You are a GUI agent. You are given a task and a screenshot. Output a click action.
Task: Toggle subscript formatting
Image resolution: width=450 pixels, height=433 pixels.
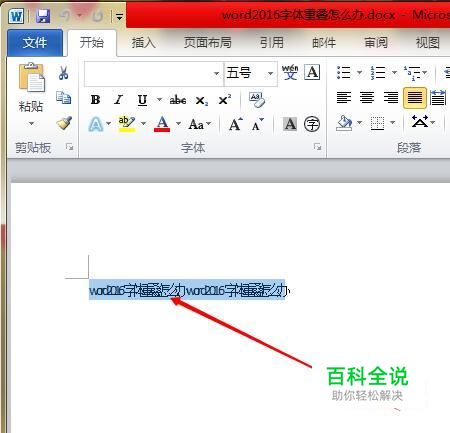(202, 100)
